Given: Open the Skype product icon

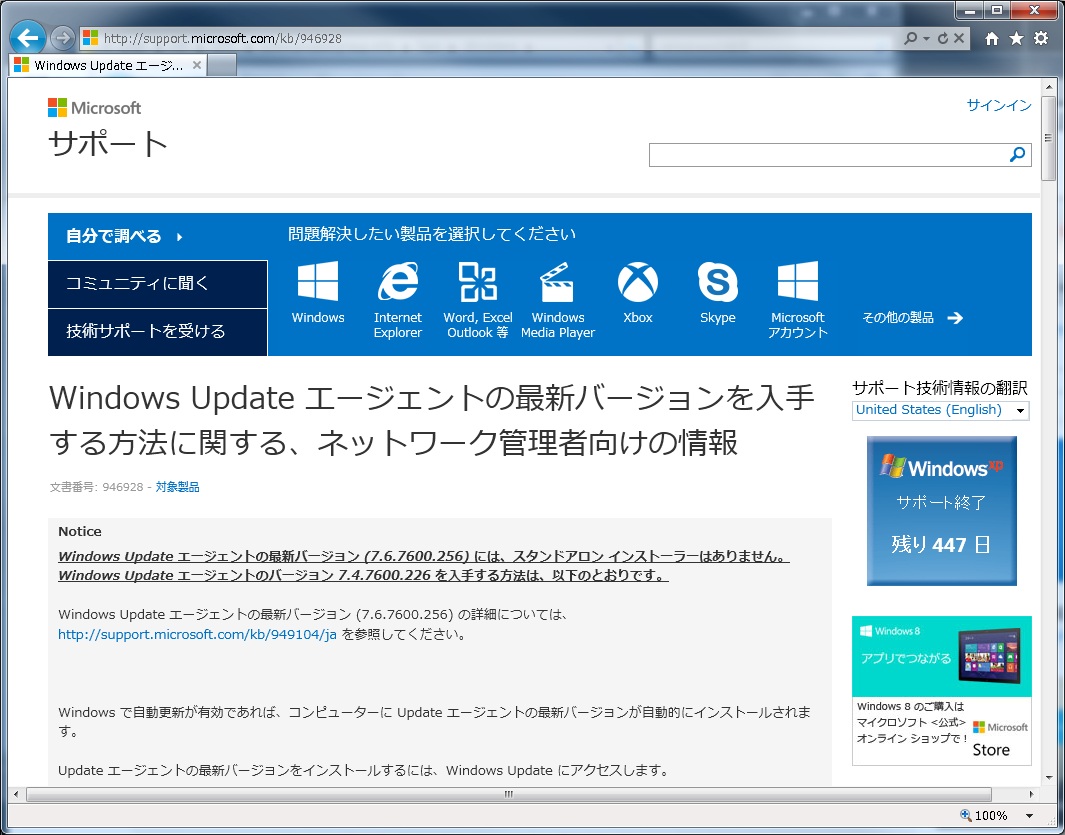Looking at the screenshot, I should point(717,282).
